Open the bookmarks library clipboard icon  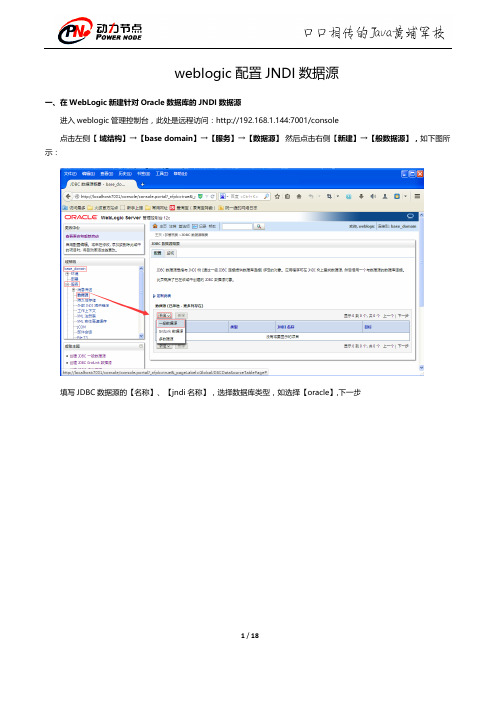coord(287,197)
